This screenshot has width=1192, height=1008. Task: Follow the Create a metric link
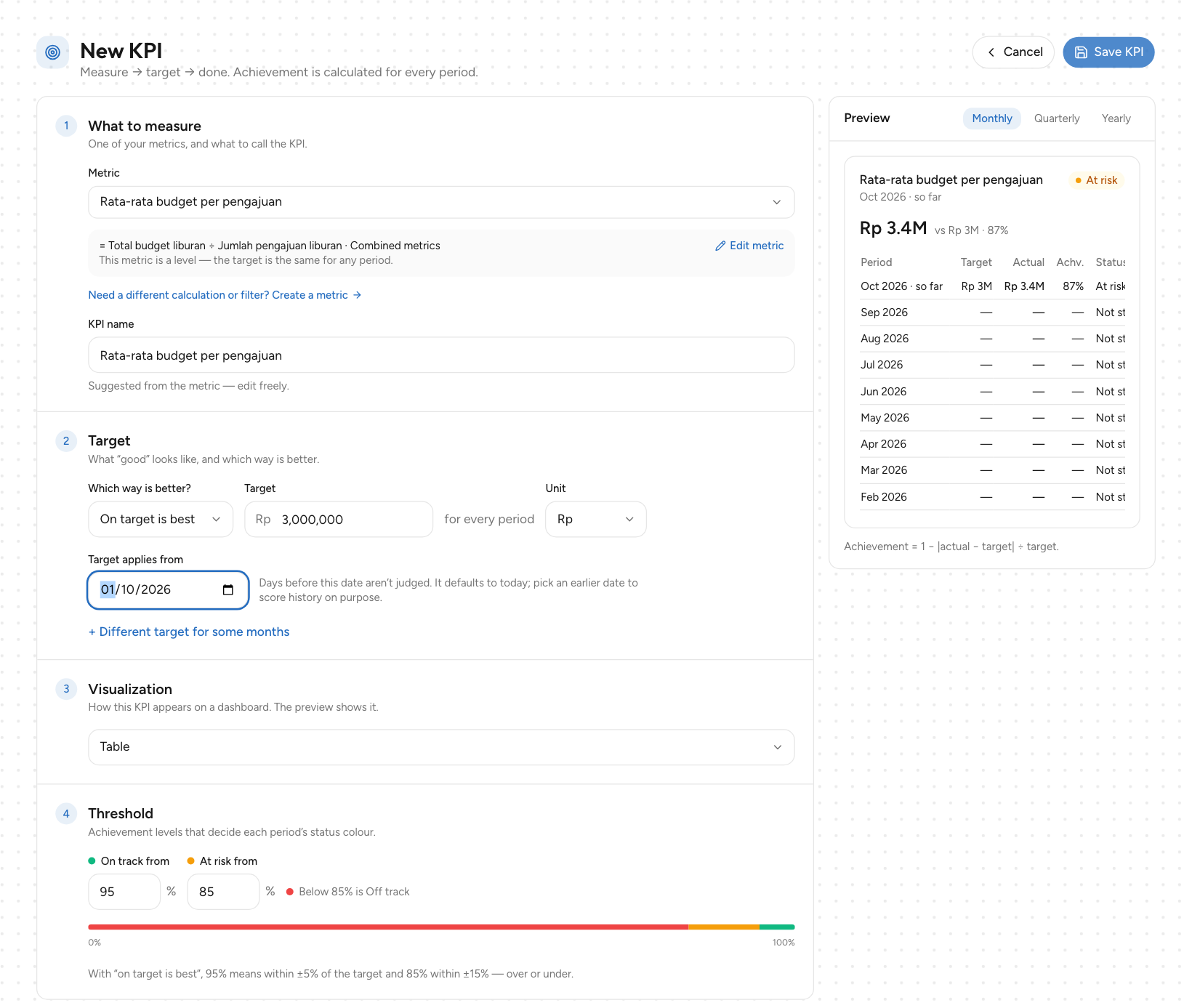coord(225,295)
